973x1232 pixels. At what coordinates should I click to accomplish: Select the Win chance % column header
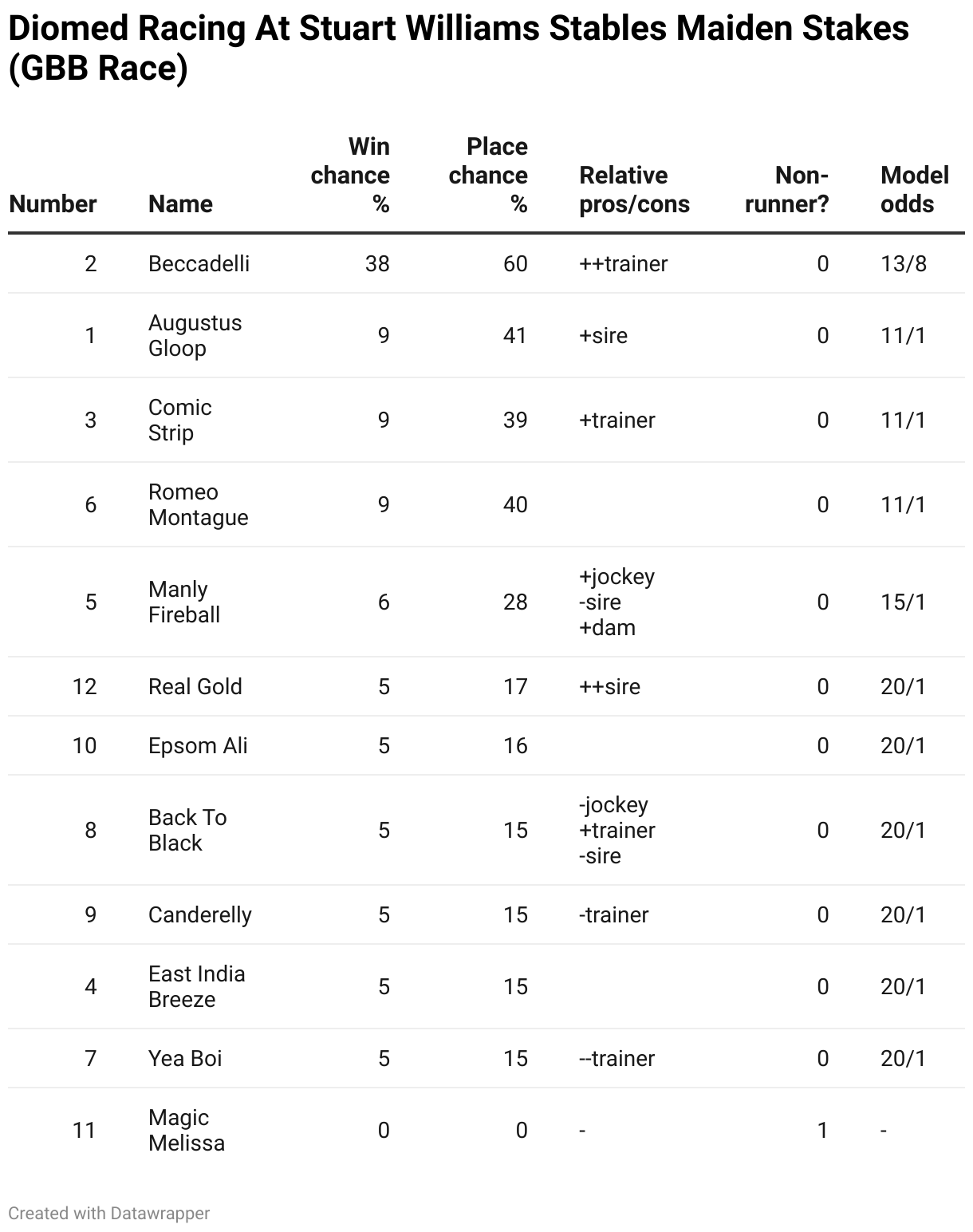350,175
